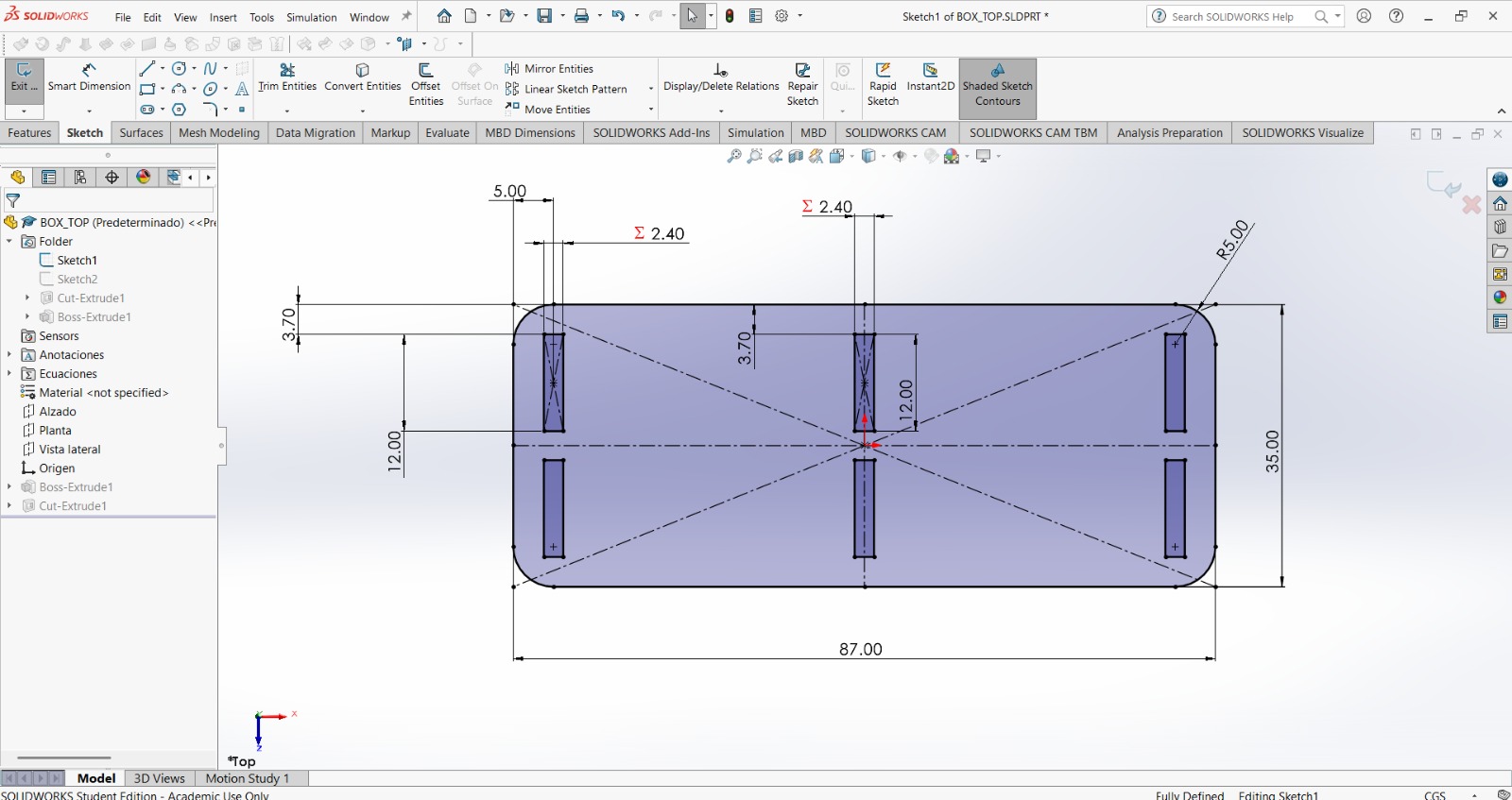Collapse the Folder tree node
Screen dimensions: 1512x800
click(x=9, y=242)
